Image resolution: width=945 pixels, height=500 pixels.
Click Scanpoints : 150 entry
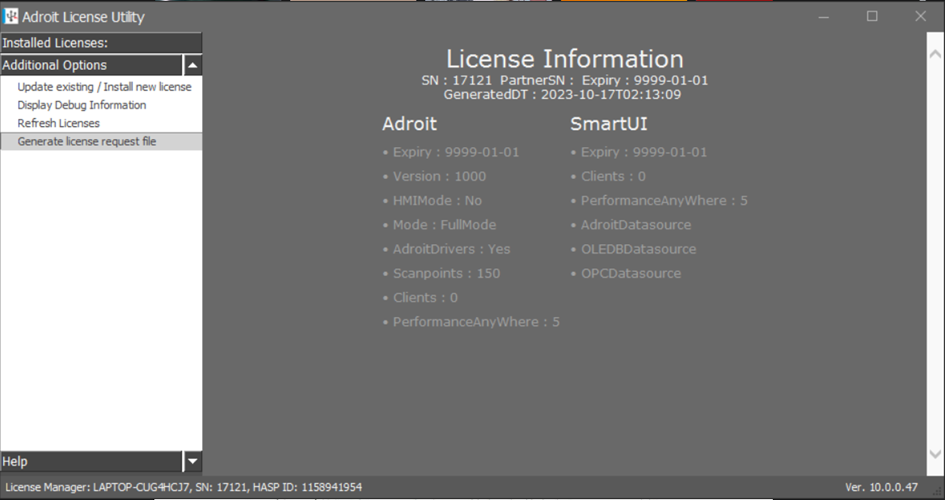click(447, 273)
